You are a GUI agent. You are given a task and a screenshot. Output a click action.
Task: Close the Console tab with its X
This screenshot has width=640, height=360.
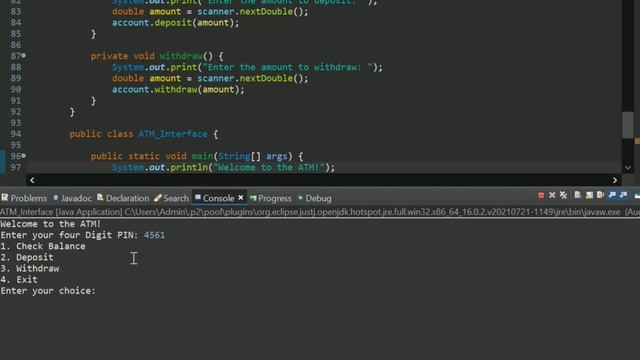tap(241, 198)
